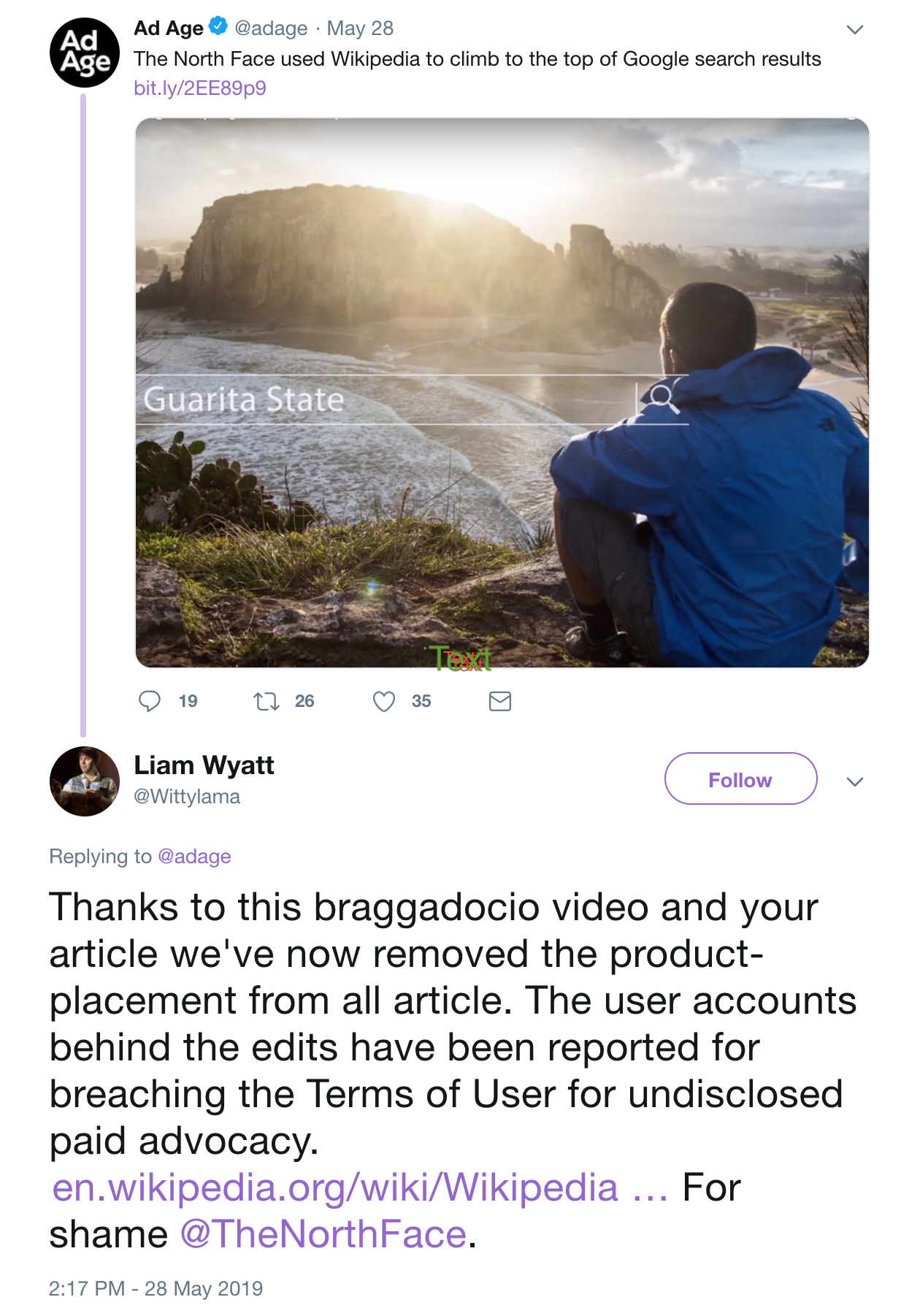Follow Liam Wyatt
The height and width of the screenshot is (1316, 920).
tap(740, 779)
